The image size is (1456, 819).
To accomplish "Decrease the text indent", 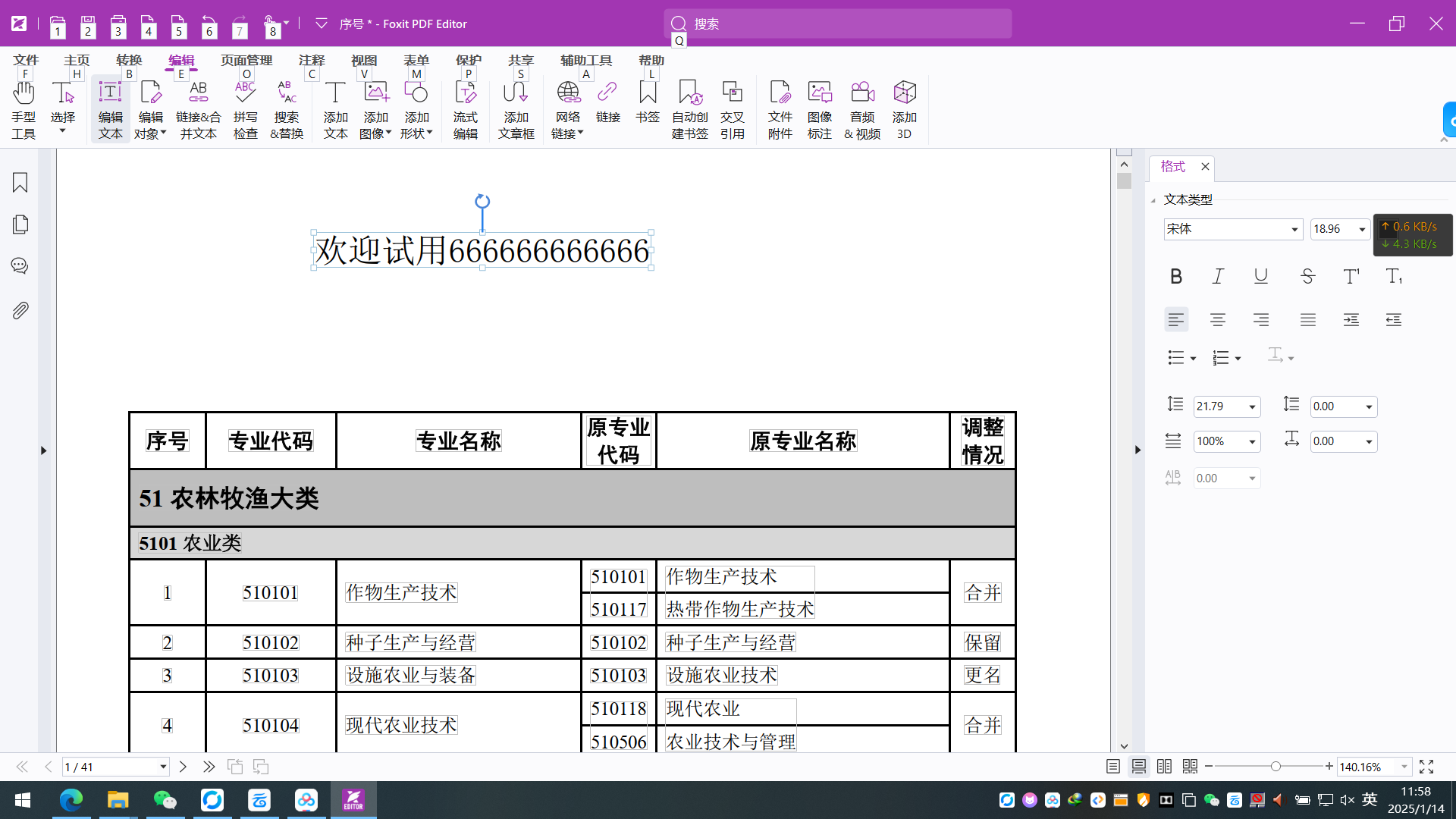I will (1394, 320).
